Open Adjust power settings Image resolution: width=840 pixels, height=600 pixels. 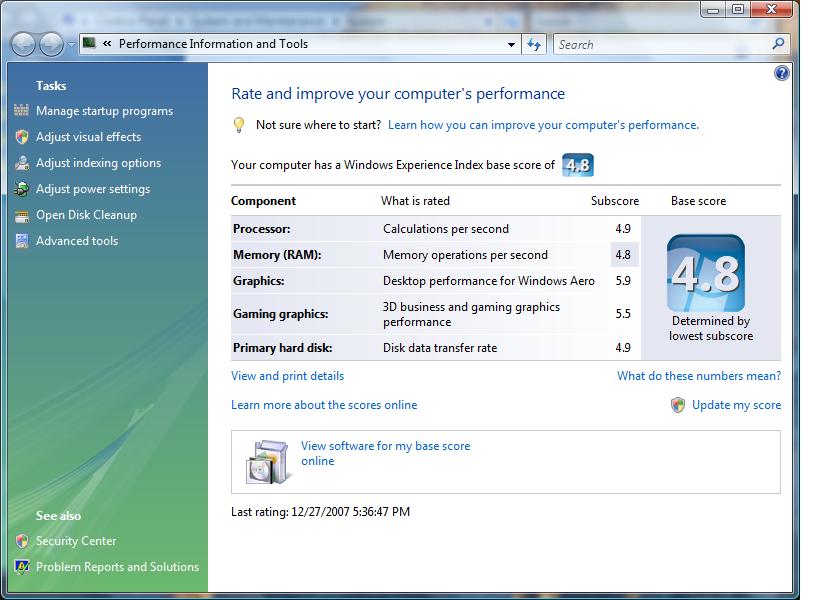click(x=93, y=189)
